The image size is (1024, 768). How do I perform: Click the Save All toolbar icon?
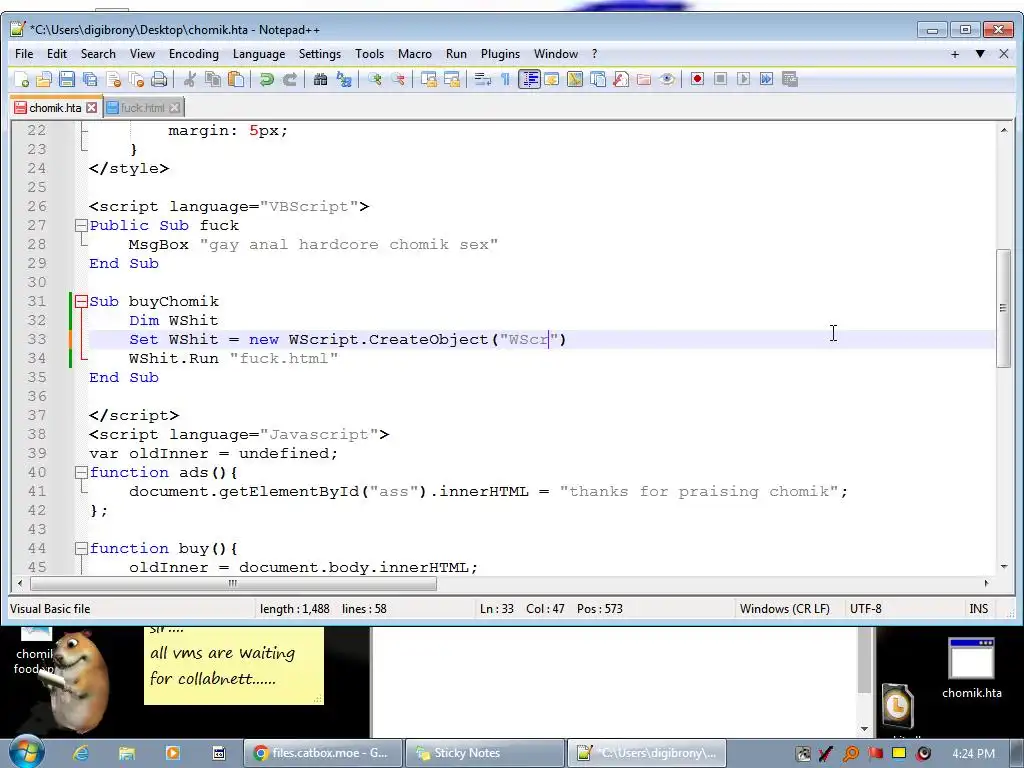coord(90,80)
